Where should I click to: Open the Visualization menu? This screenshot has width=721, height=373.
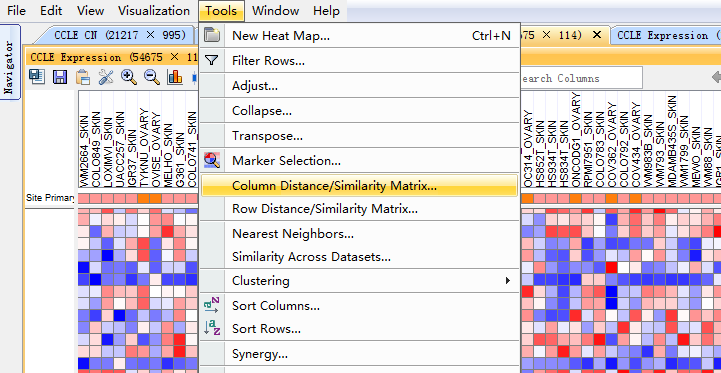pyautogui.click(x=154, y=11)
